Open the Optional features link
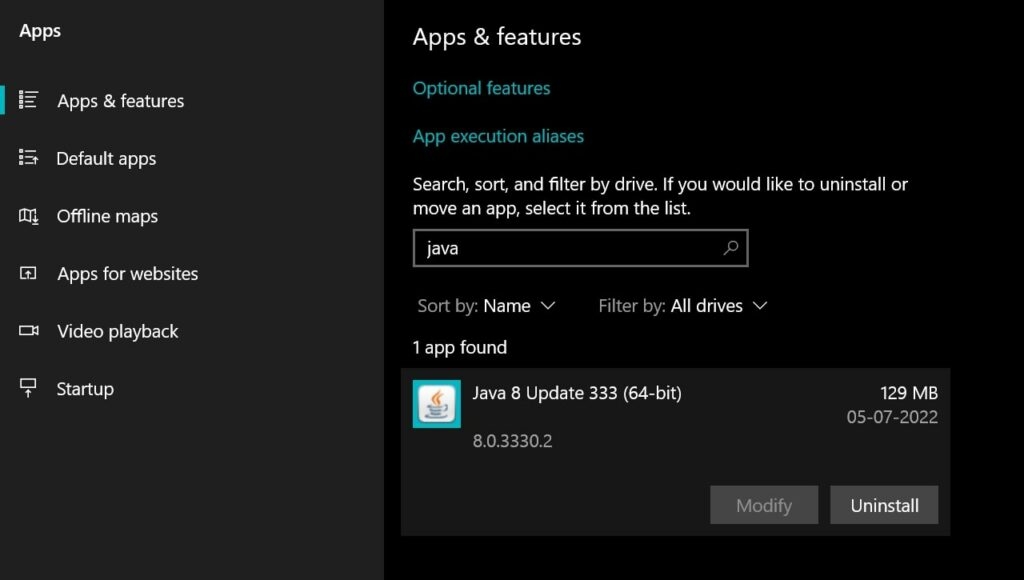This screenshot has height=580, width=1024. coord(481,88)
